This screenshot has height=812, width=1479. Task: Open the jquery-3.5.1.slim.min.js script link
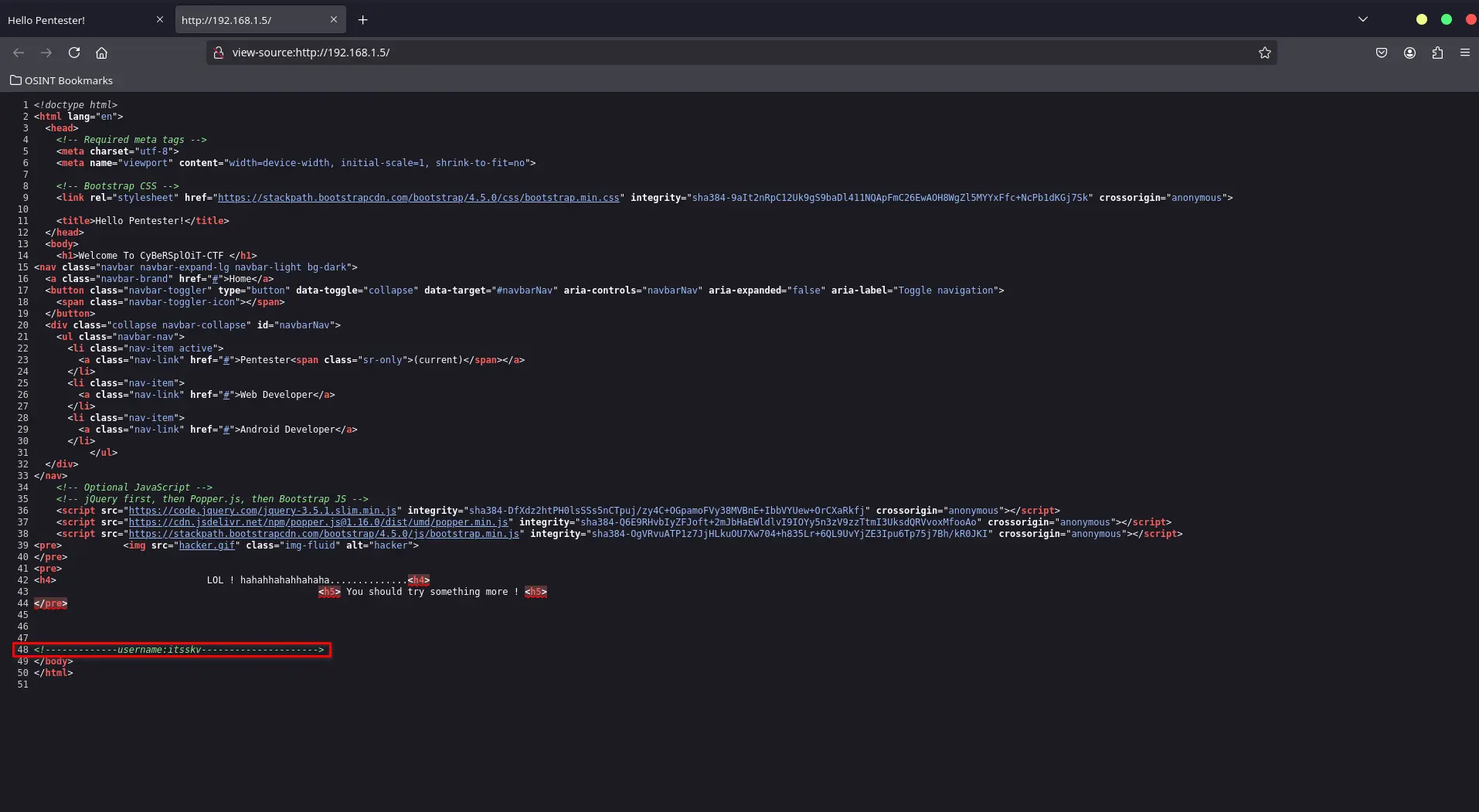(262, 511)
